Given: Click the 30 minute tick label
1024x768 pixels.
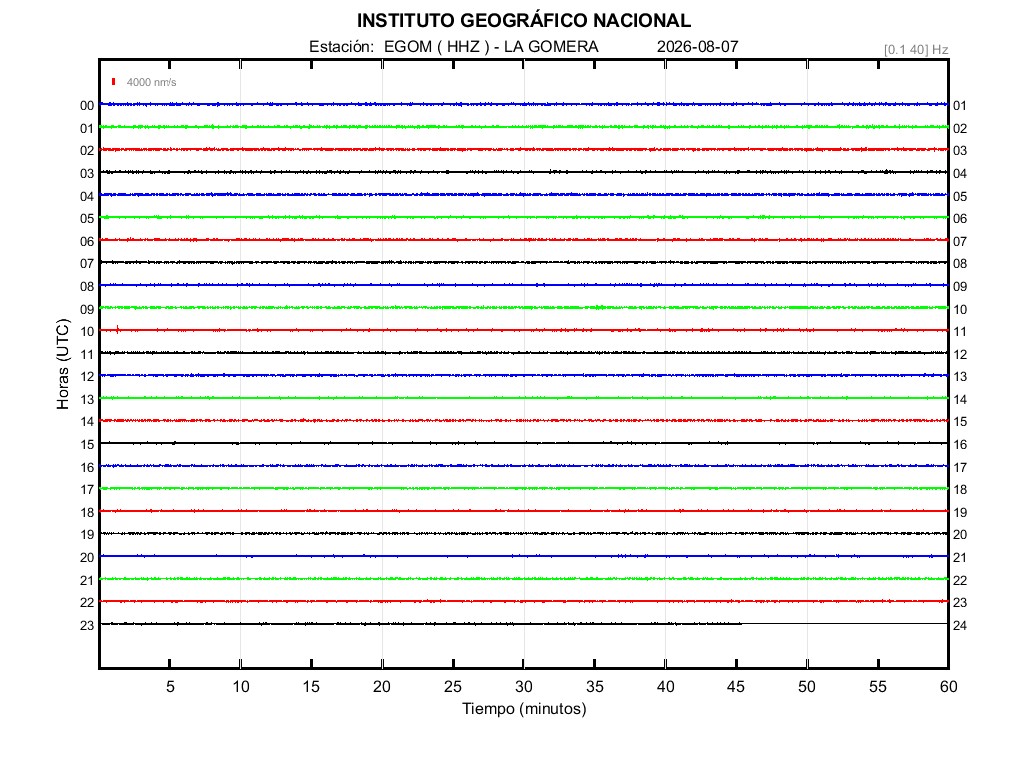Looking at the screenshot, I should (524, 686).
